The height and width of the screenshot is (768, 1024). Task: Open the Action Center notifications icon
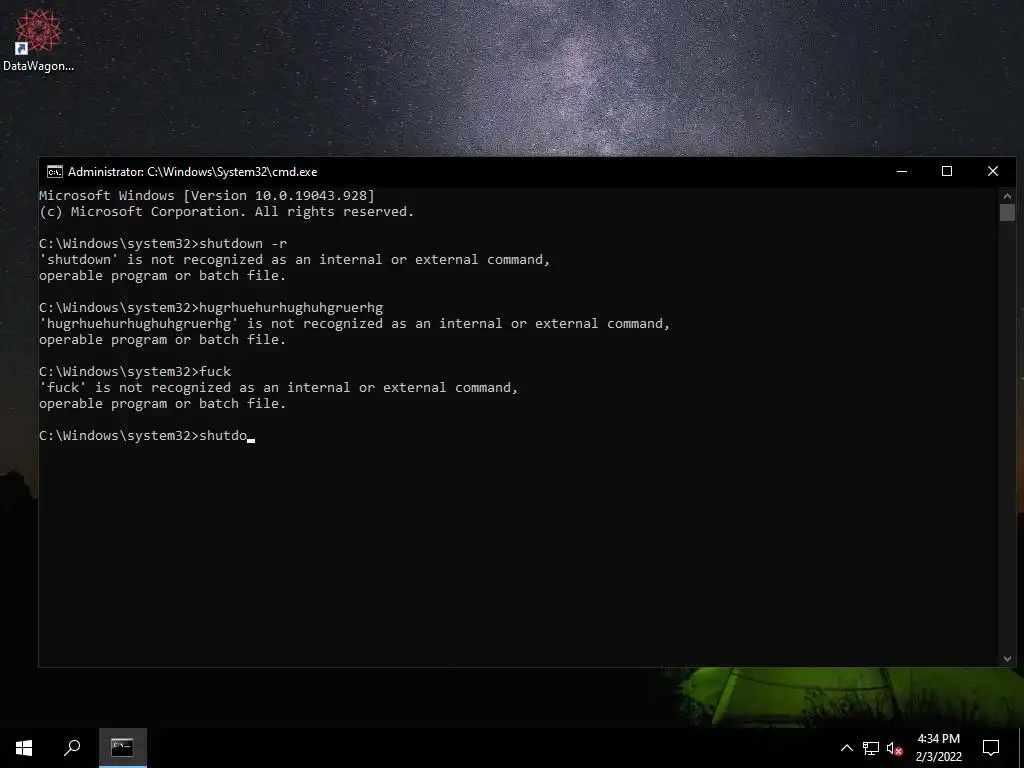tap(991, 748)
